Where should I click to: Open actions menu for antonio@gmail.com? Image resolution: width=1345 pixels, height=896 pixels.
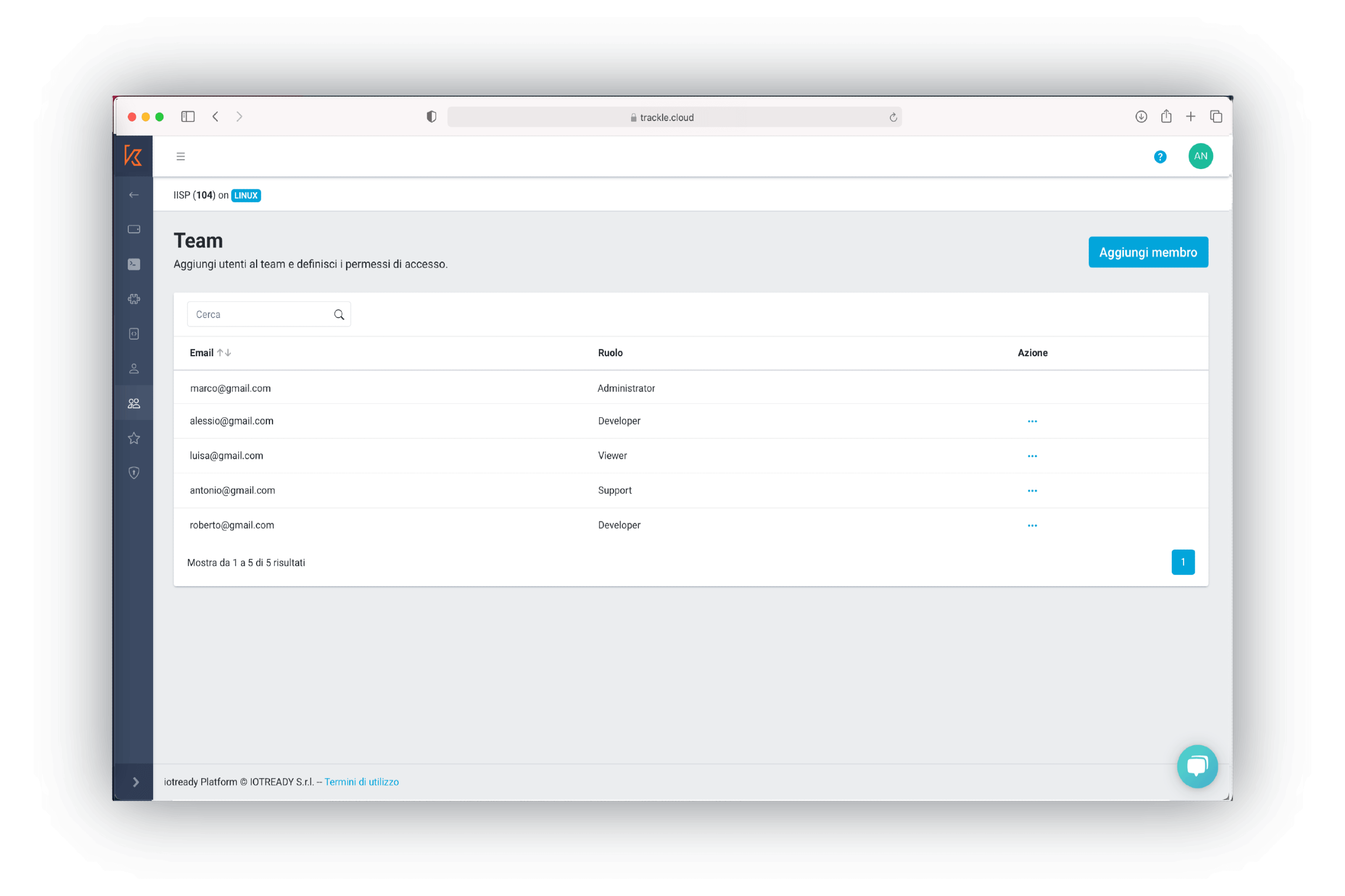(1032, 491)
